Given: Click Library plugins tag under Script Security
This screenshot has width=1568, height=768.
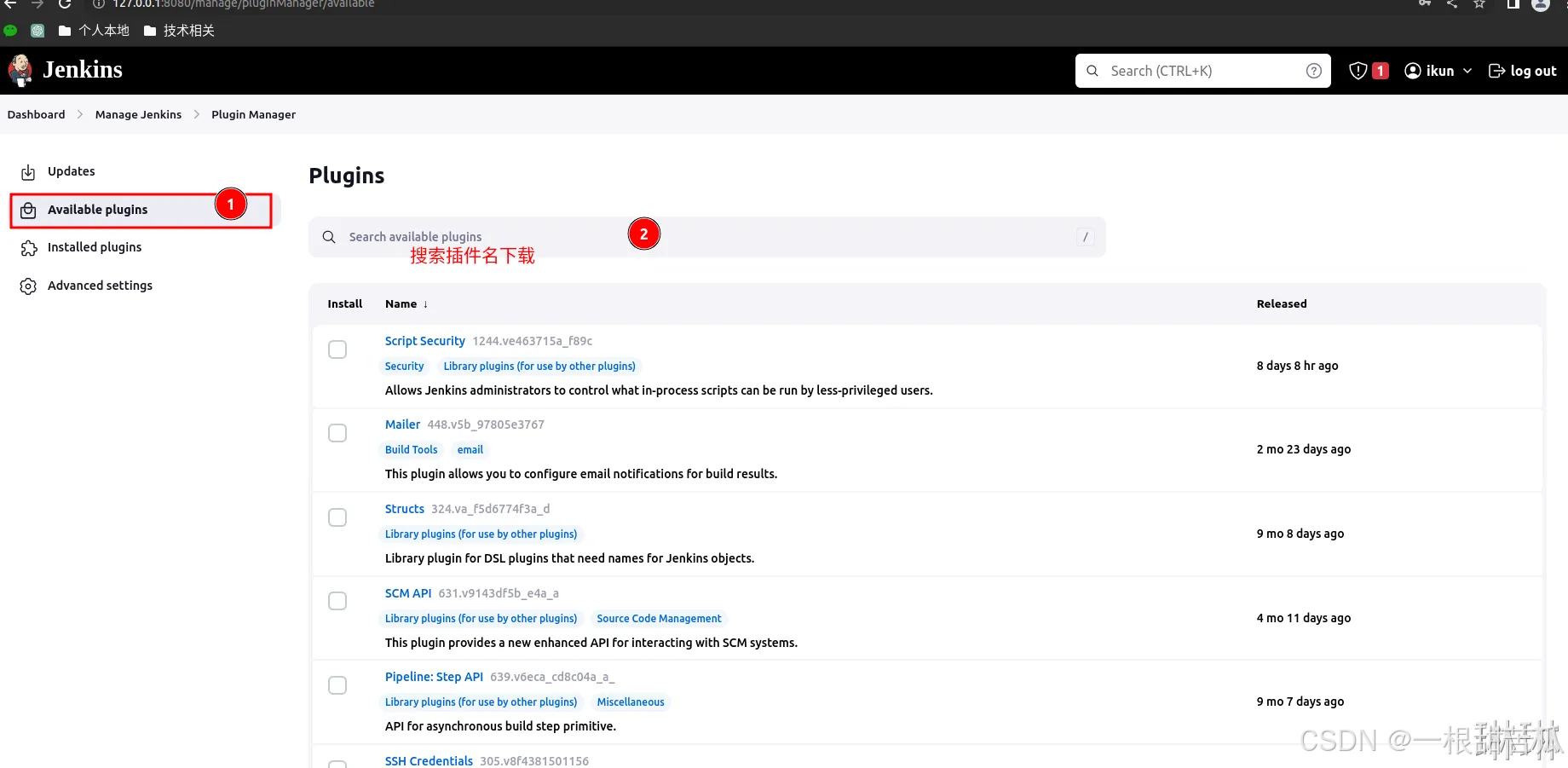Looking at the screenshot, I should pos(539,367).
